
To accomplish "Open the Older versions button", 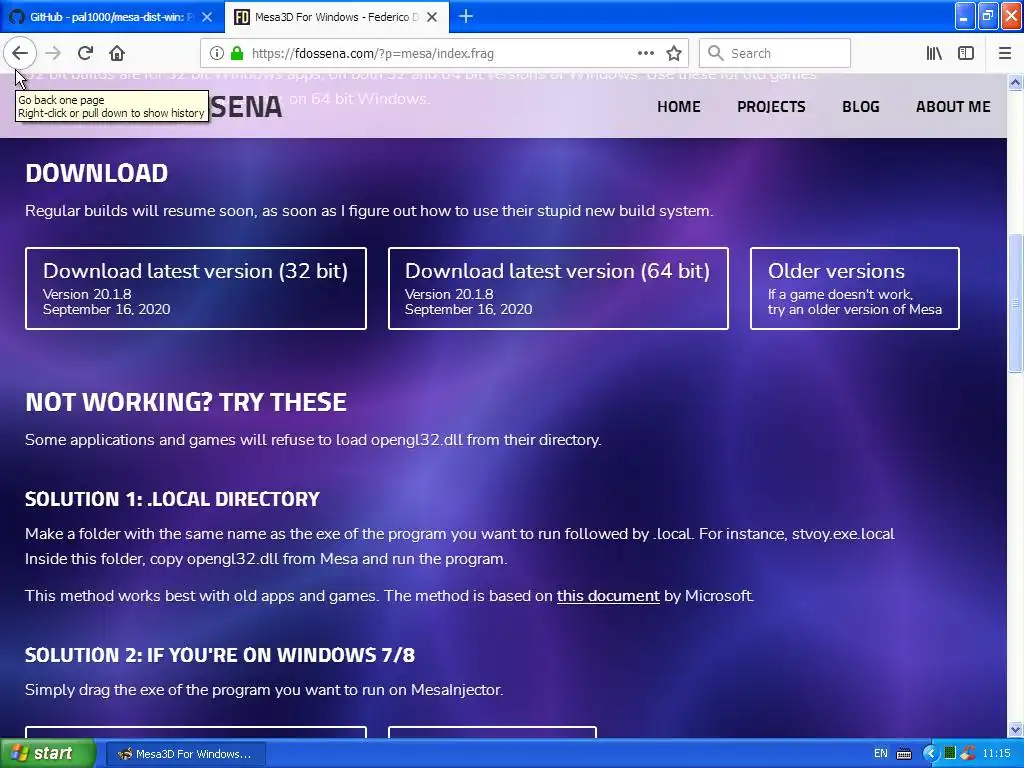I will (x=855, y=288).
